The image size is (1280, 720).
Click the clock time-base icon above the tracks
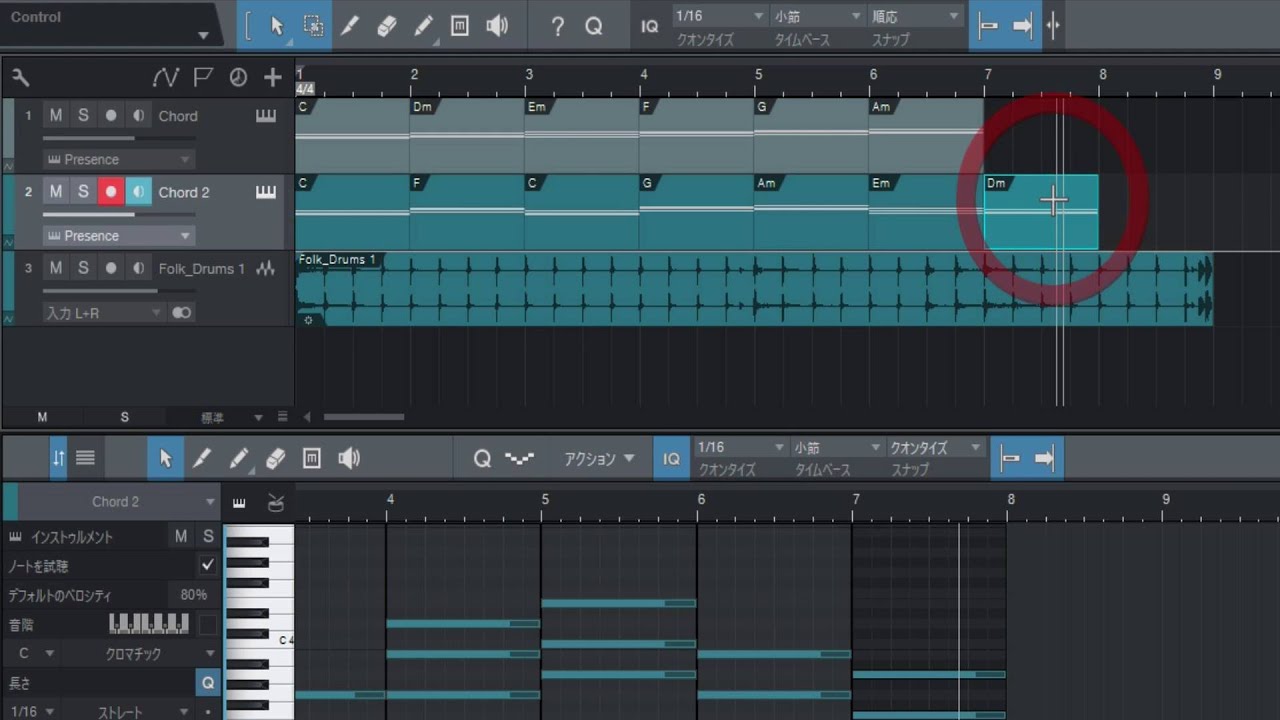[x=238, y=78]
